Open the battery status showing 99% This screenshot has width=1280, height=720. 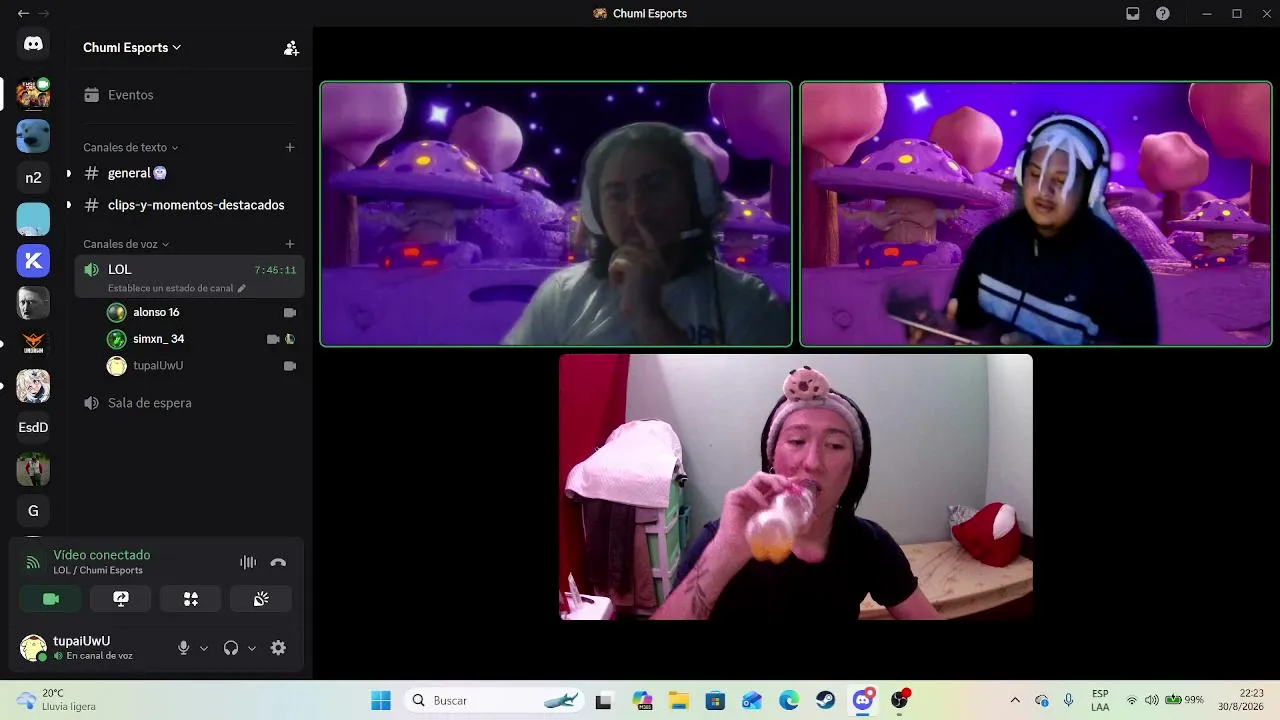pyautogui.click(x=1184, y=700)
